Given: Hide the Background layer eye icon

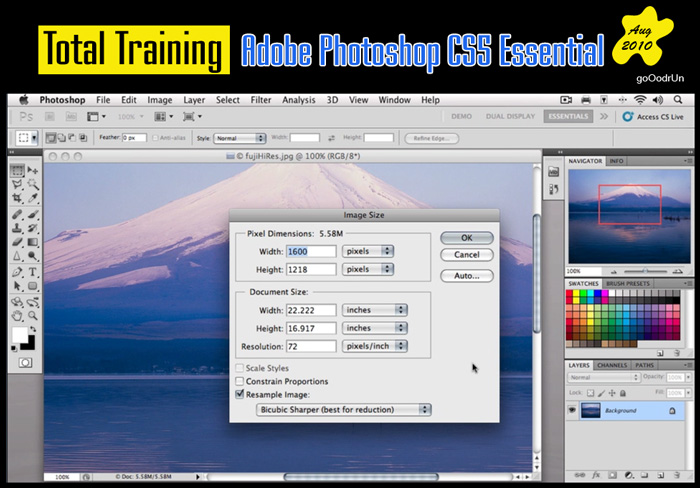Looking at the screenshot, I should click(572, 410).
